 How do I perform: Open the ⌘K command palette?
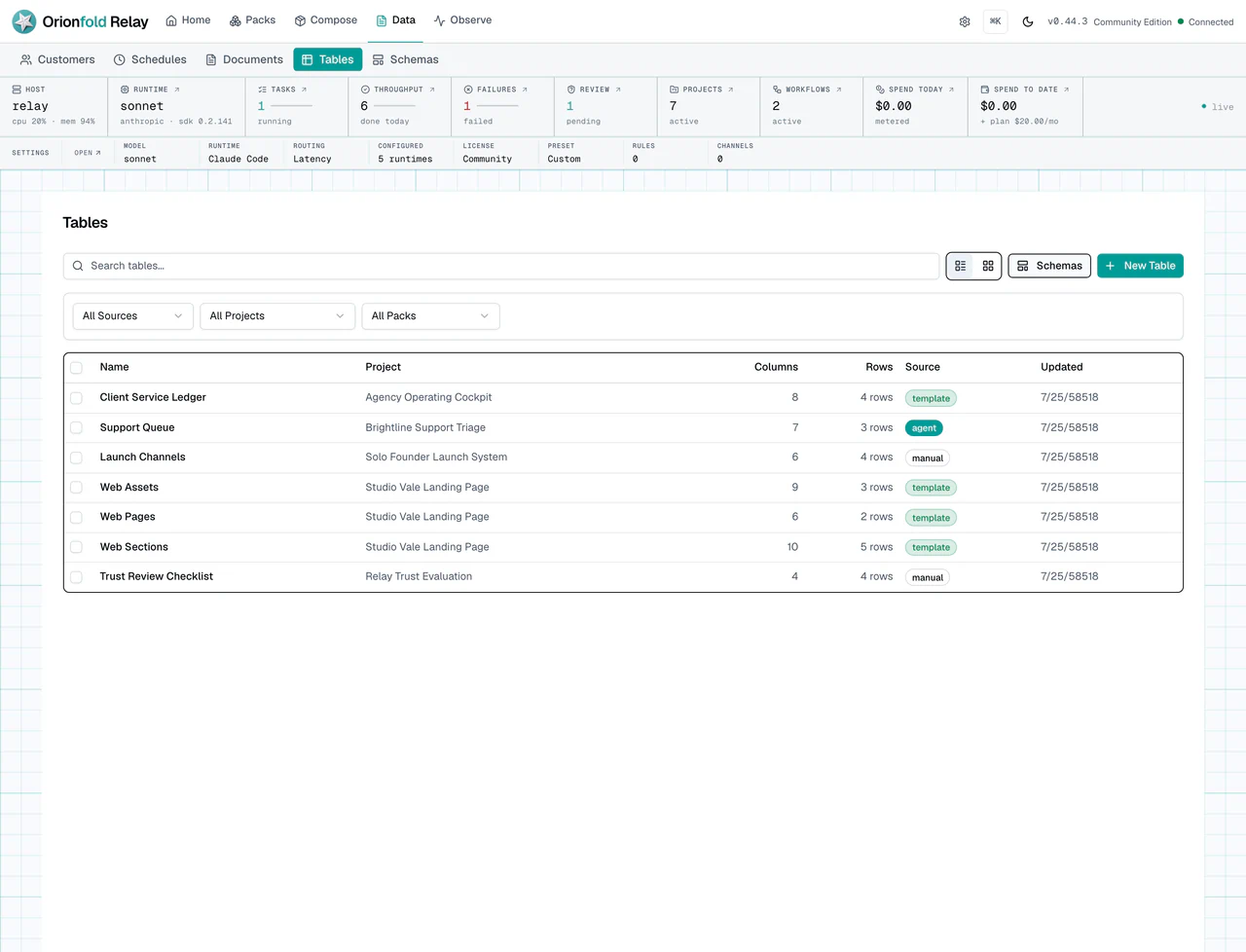[x=996, y=21]
